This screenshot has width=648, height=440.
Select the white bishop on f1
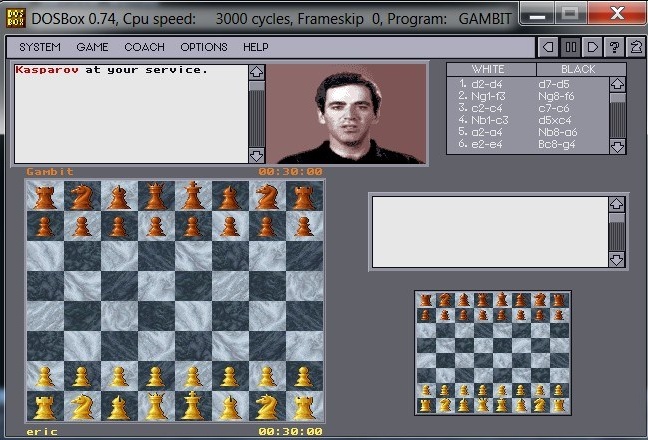[230, 406]
